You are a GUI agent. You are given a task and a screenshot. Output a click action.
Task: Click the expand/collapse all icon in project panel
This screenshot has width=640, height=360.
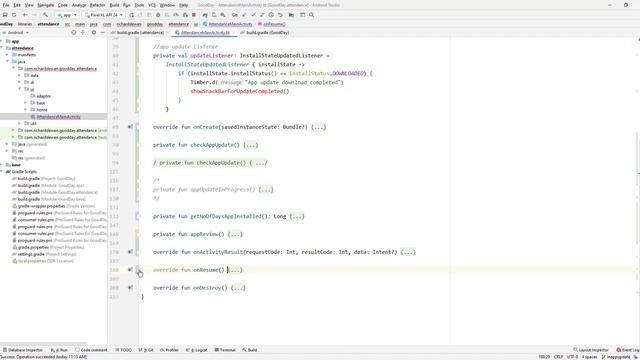pos(82,32)
